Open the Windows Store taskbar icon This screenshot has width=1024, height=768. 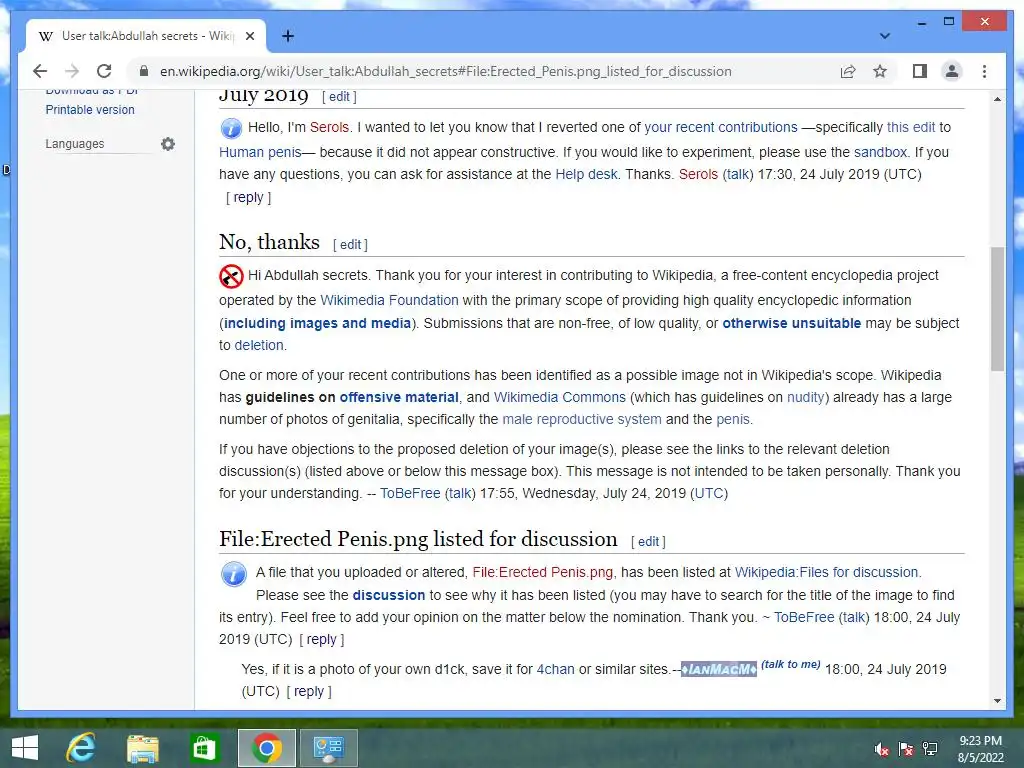click(204, 748)
